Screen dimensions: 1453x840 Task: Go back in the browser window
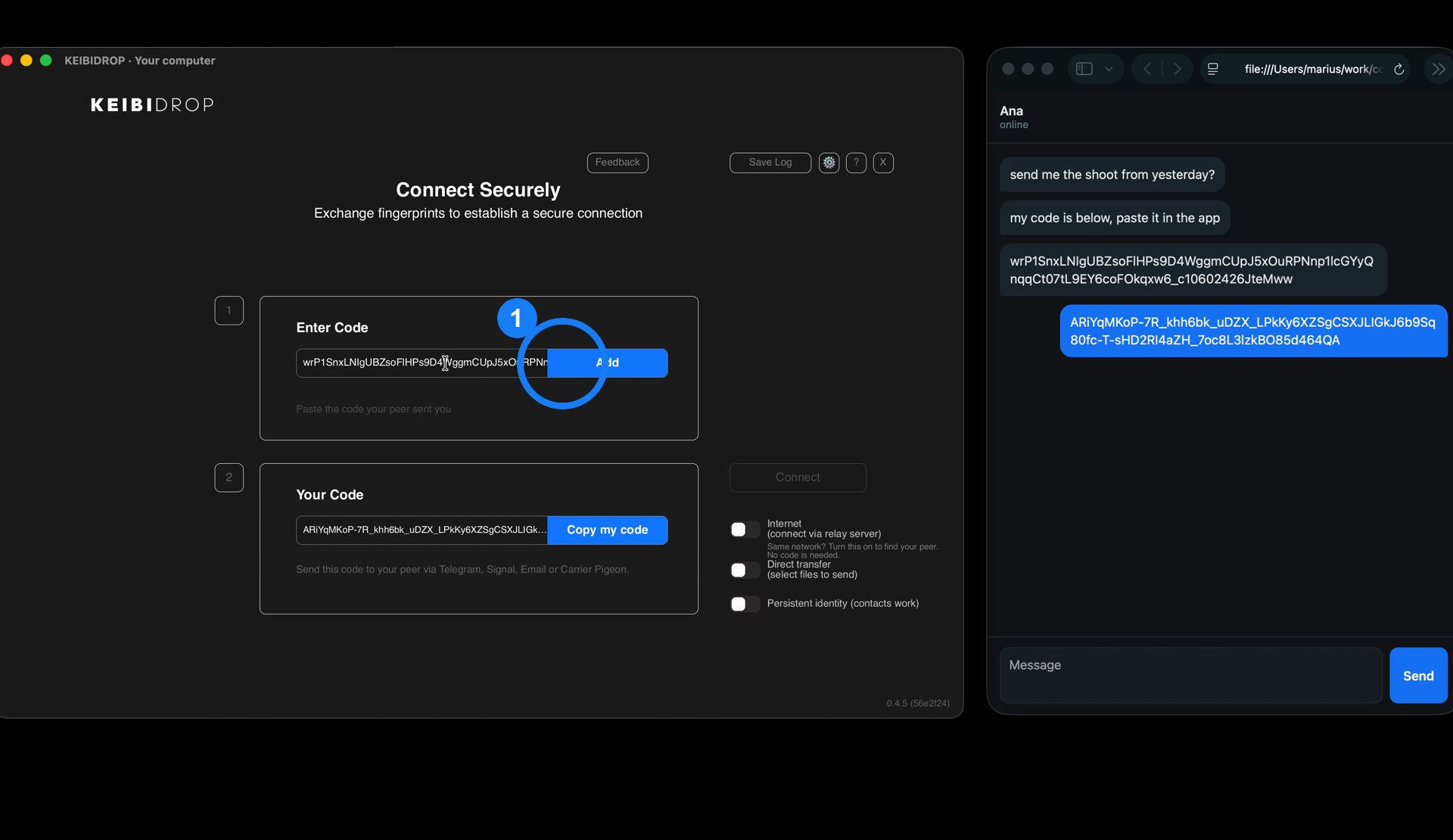pos(1147,69)
